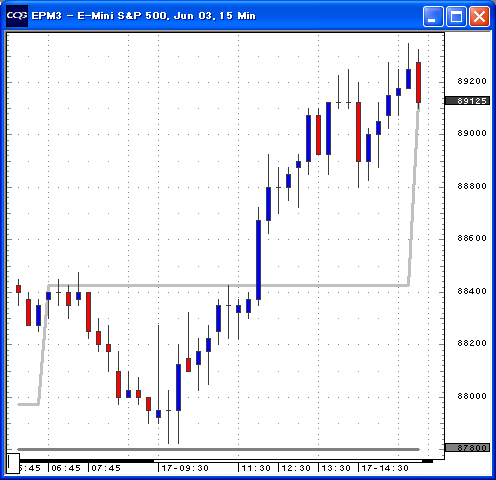
Task: Select the 89200 price scale label
Action: point(472,81)
